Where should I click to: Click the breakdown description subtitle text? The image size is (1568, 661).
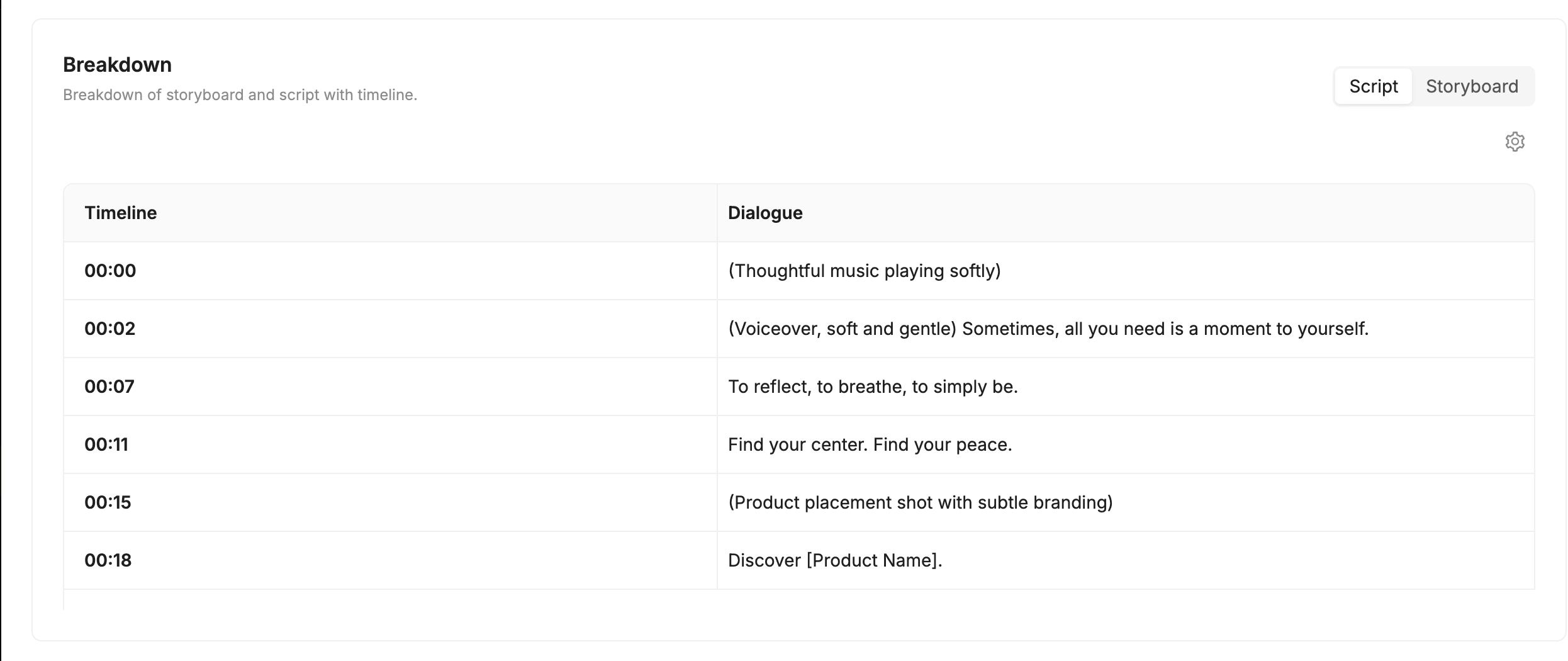240,95
